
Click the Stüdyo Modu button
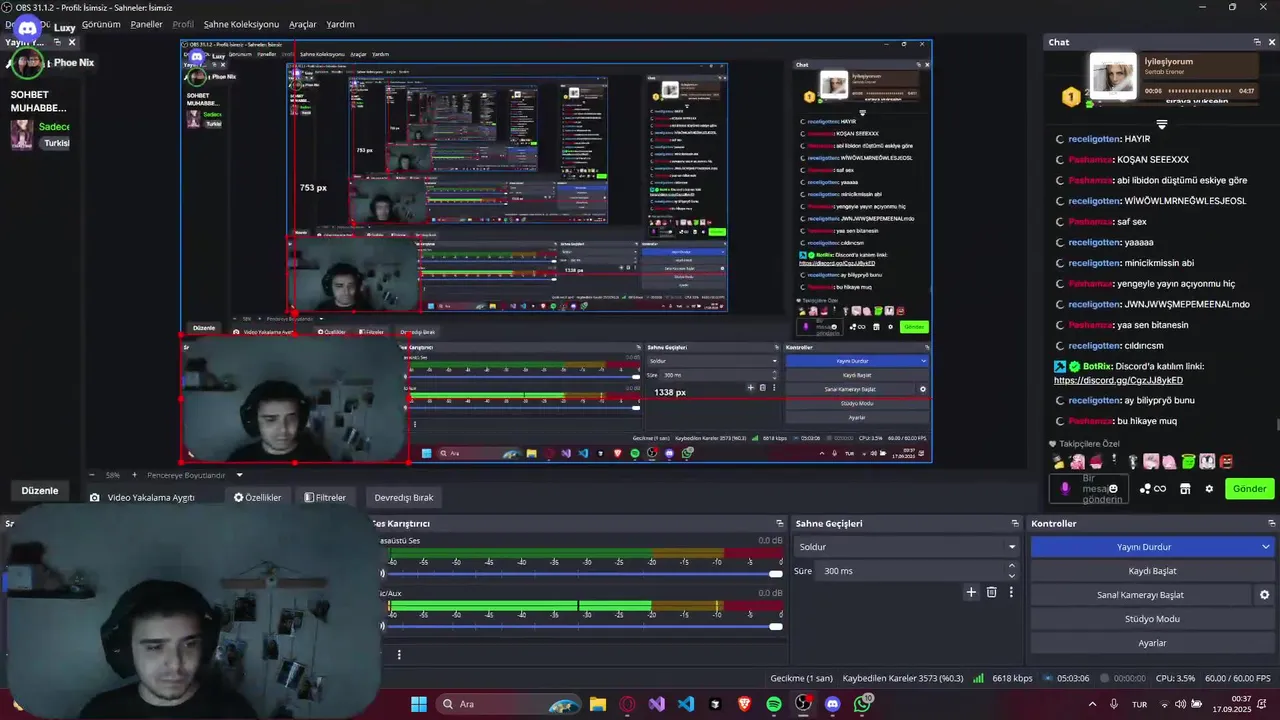(1152, 619)
